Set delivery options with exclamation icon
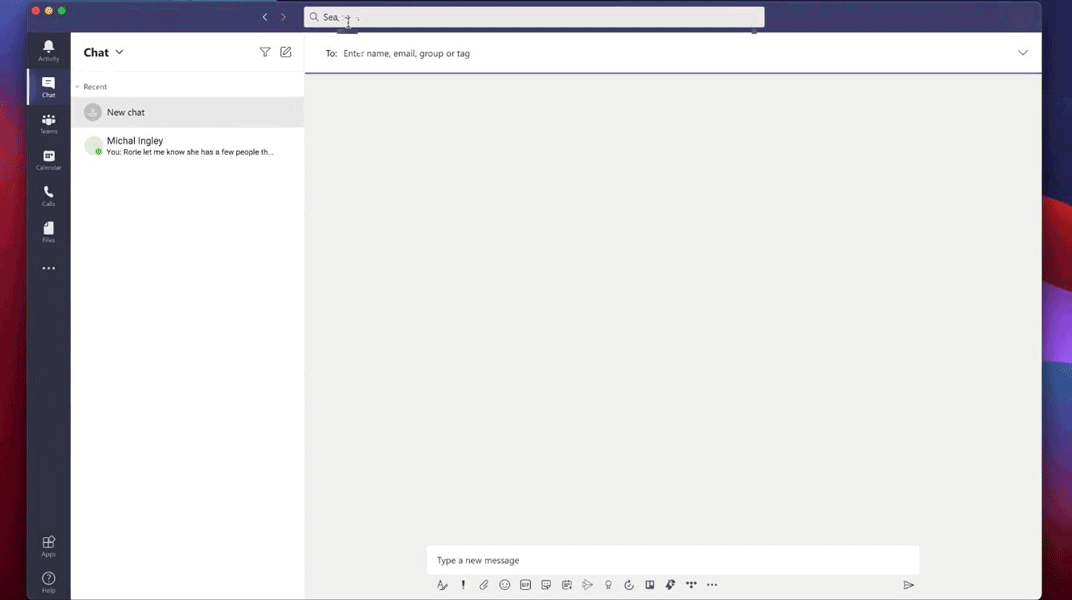The width and height of the screenshot is (1072, 600). [463, 585]
